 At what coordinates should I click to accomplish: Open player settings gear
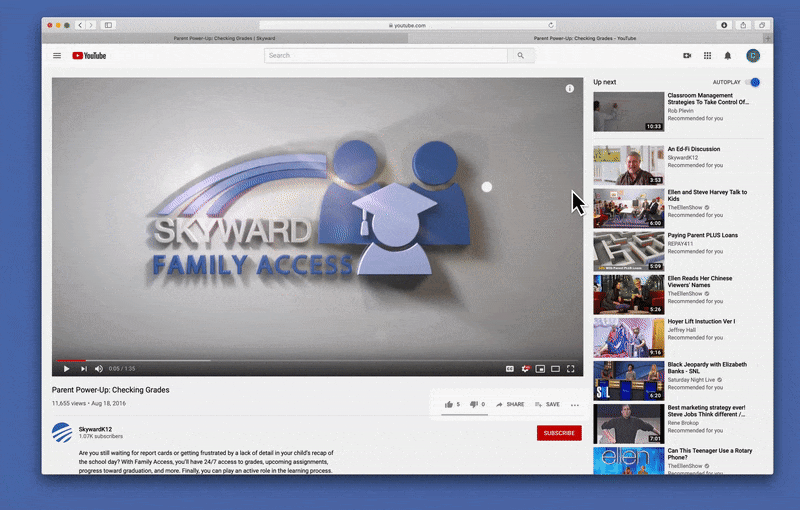(524, 369)
